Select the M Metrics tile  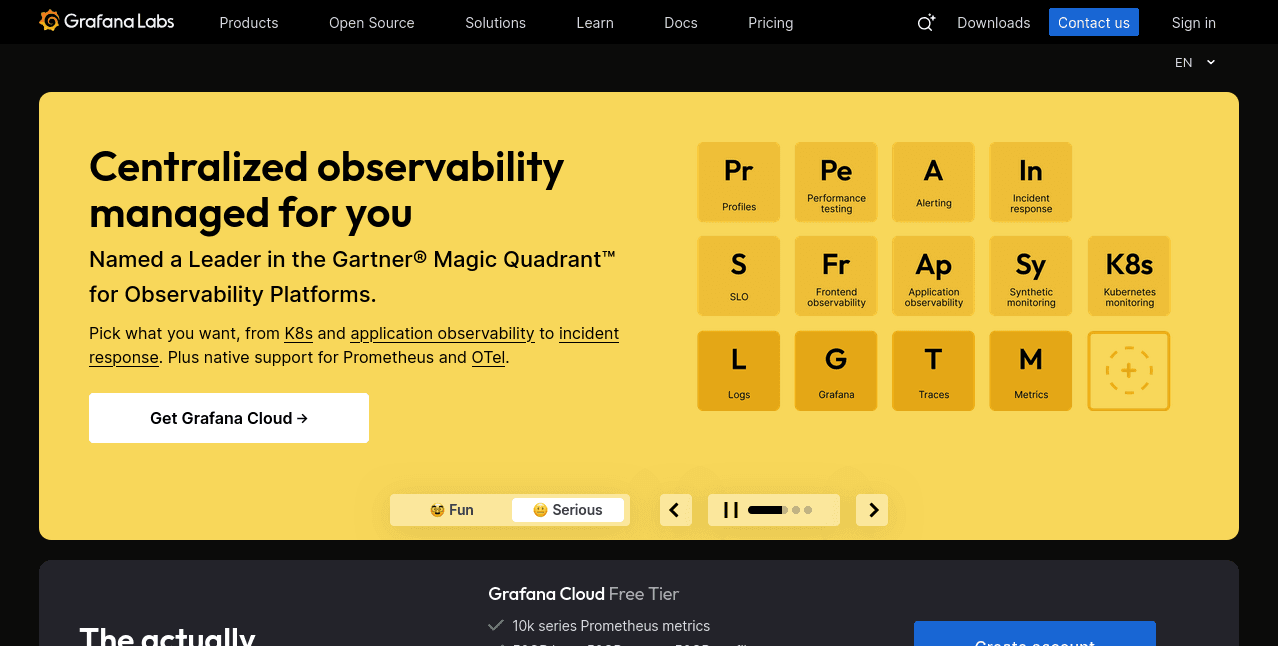[x=1031, y=371]
